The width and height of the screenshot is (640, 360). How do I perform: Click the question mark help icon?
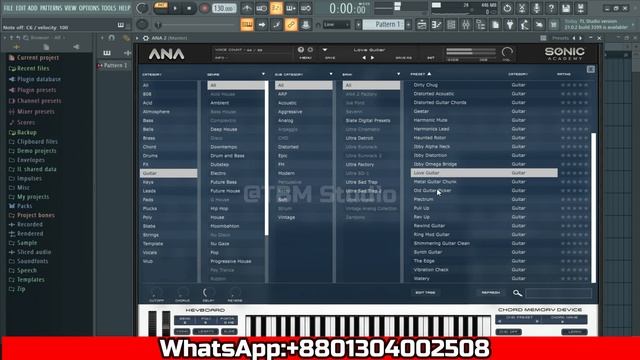[x=551, y=8]
